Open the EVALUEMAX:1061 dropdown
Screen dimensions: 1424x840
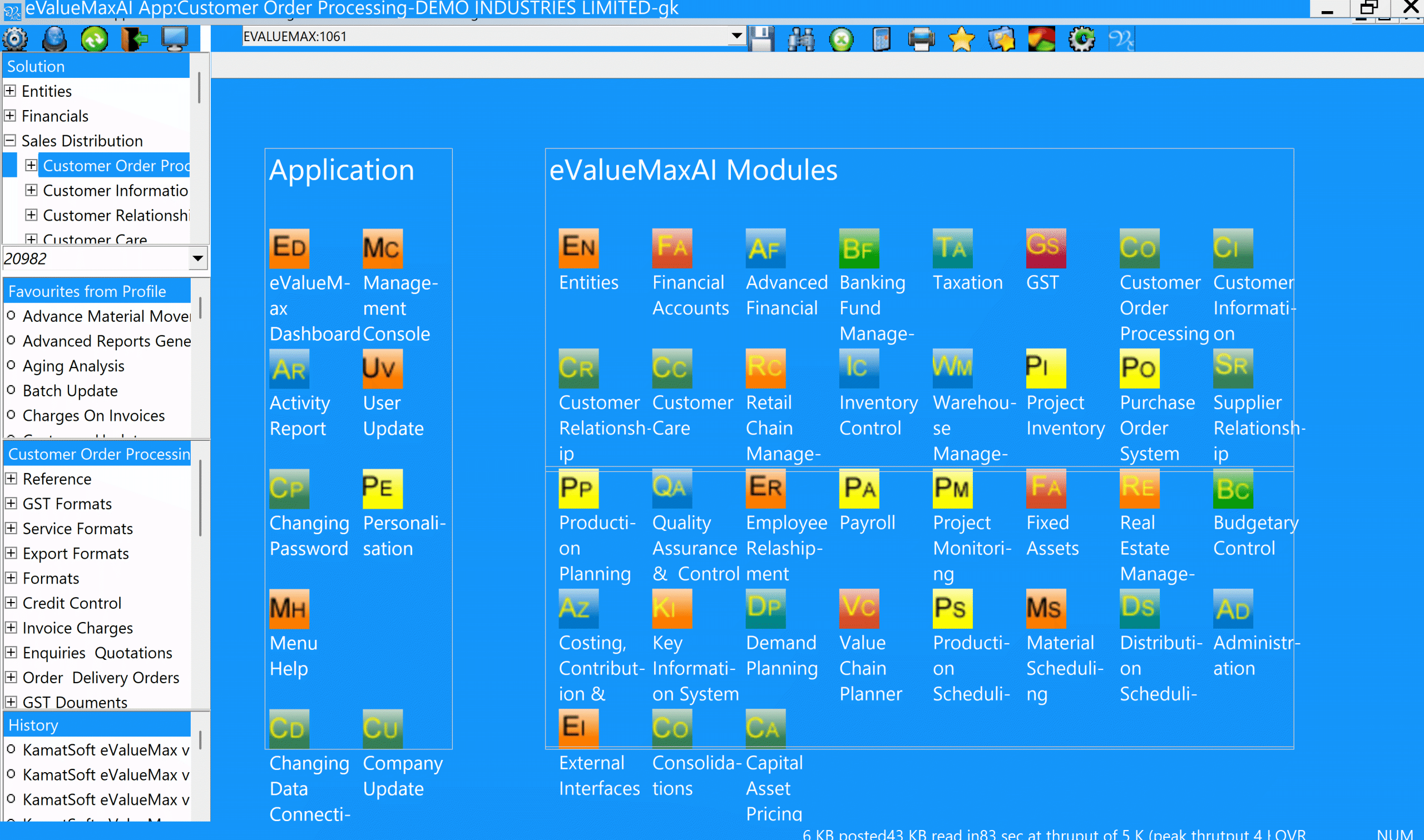[x=736, y=36]
